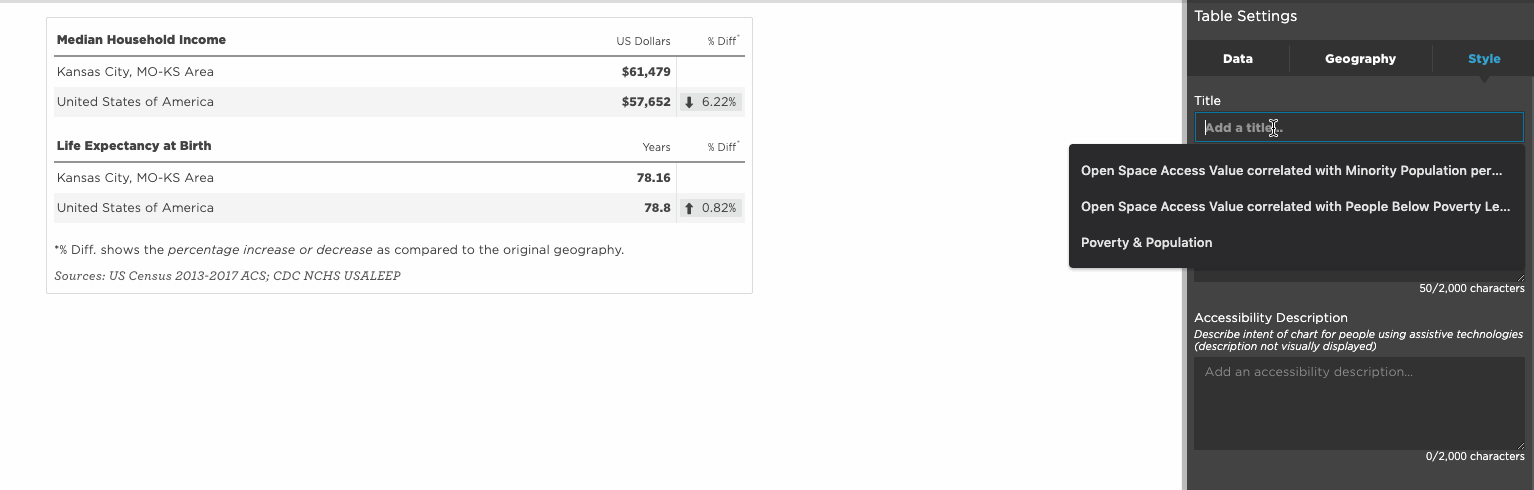
Task: Pick suggestion correlated with People Below Poverty
Action: (1296, 207)
